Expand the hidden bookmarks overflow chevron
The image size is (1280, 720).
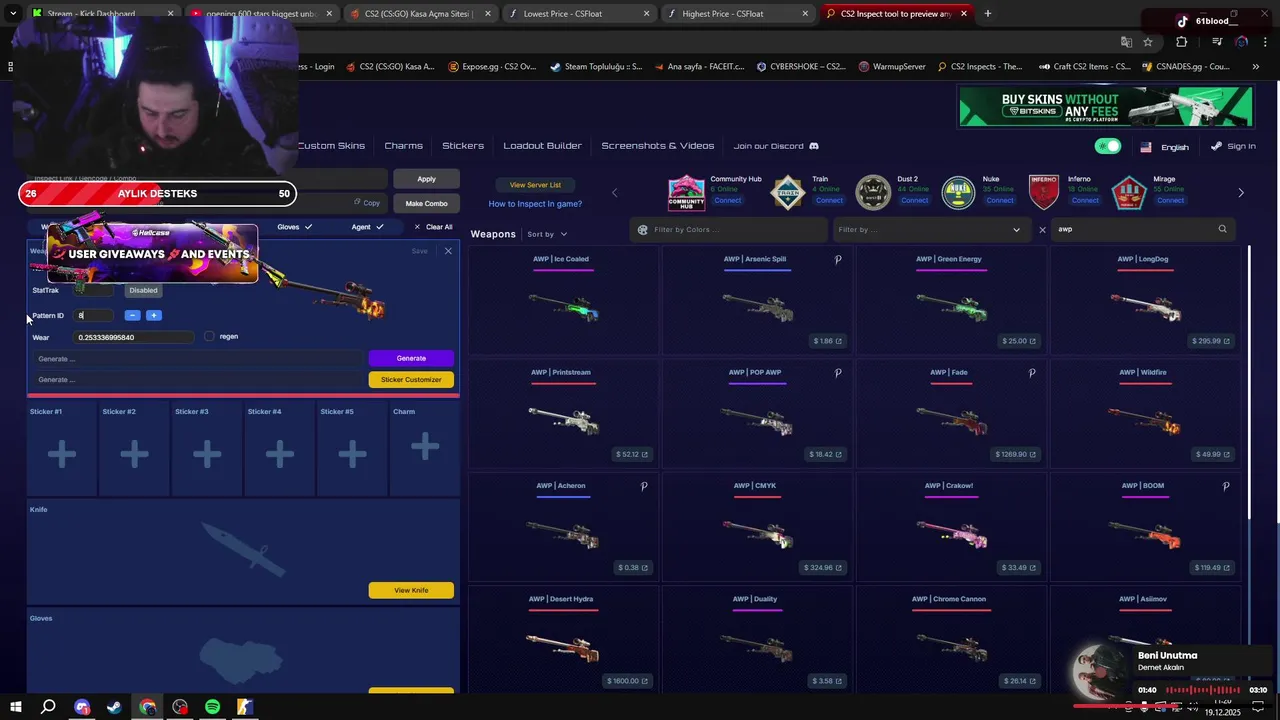[x=1255, y=67]
